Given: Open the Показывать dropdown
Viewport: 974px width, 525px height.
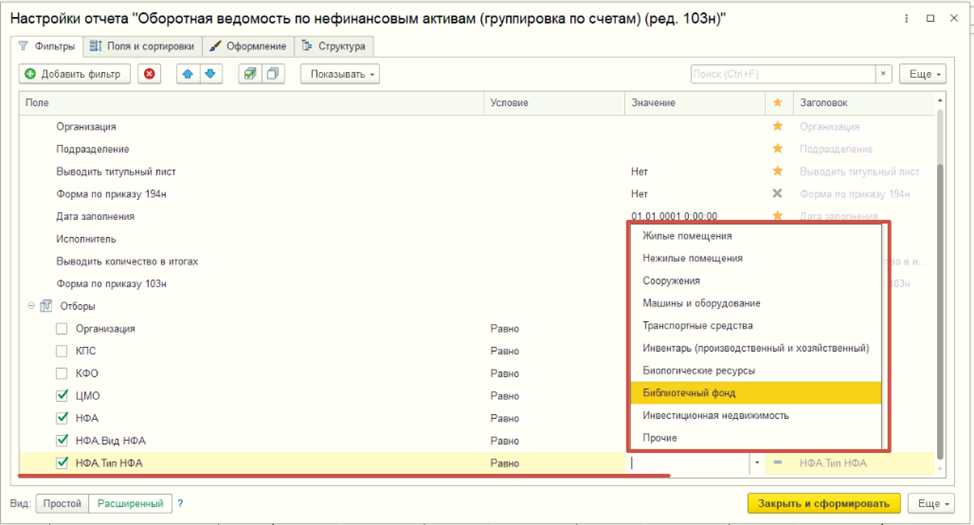Looking at the screenshot, I should point(340,74).
